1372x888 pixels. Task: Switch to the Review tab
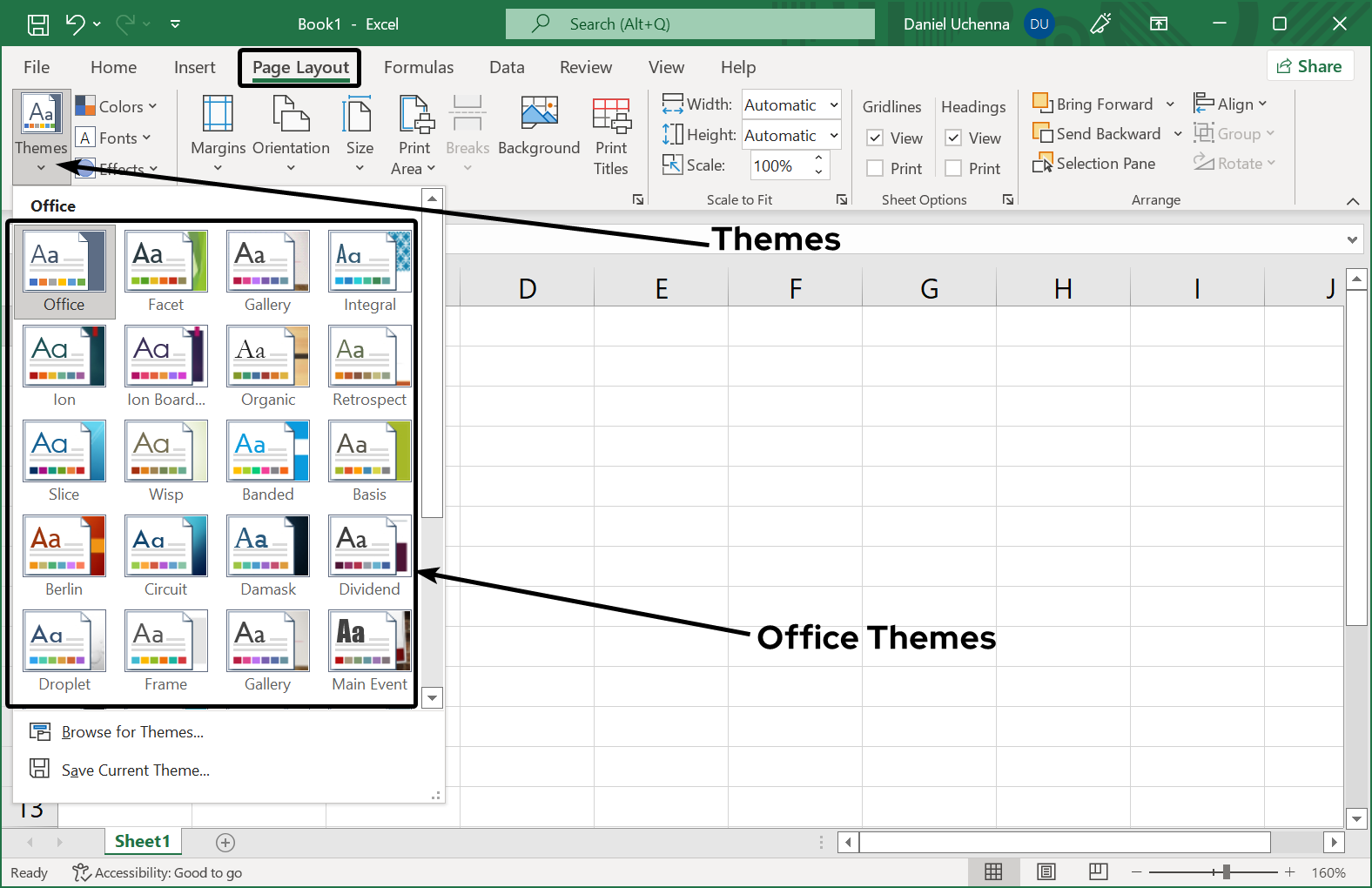(586, 67)
